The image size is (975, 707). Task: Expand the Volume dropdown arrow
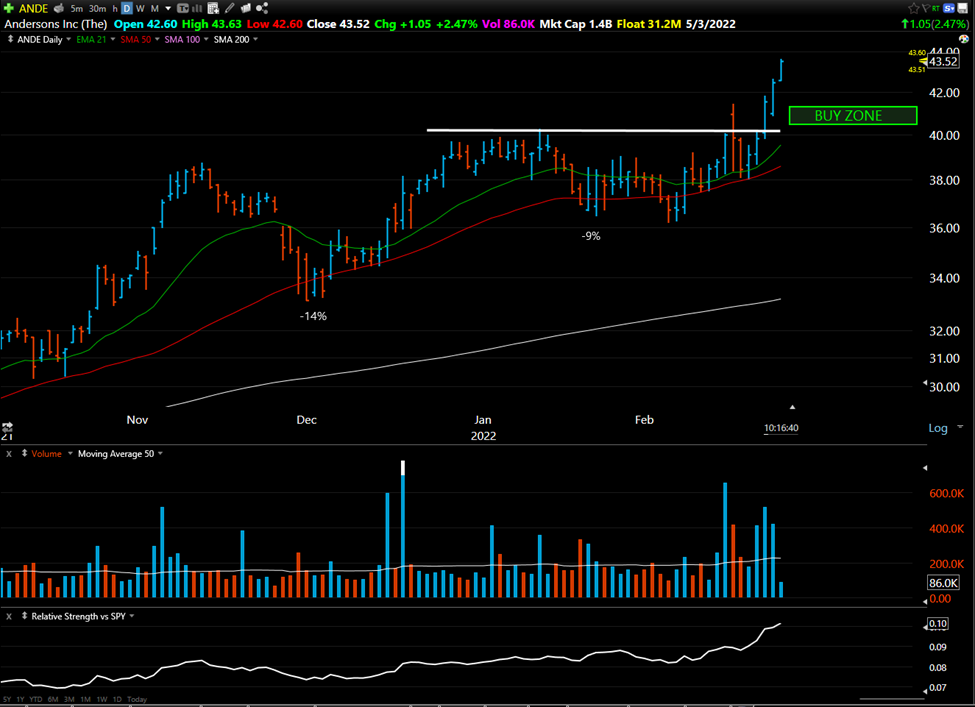point(70,453)
